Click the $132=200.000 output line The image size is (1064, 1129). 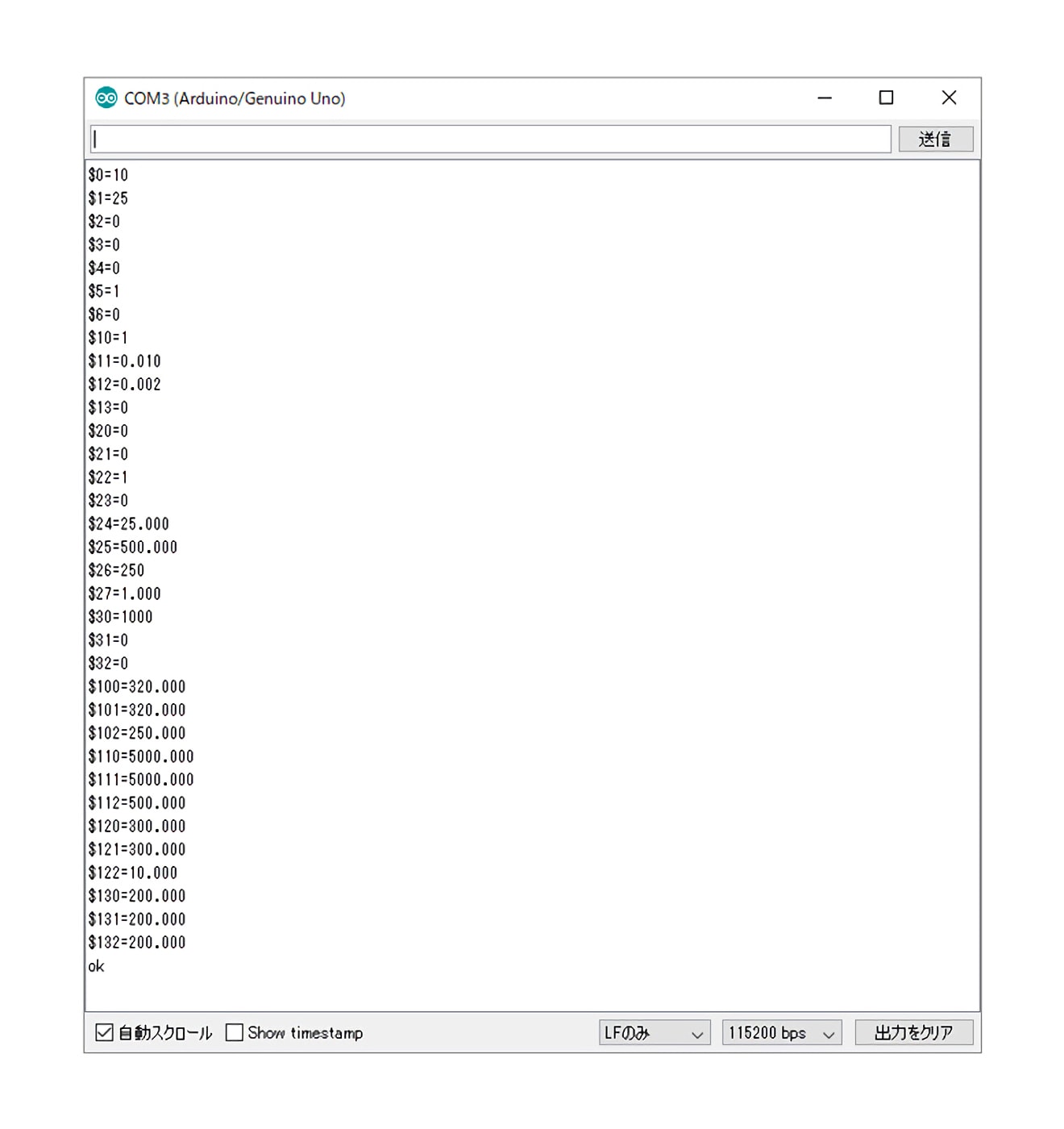click(x=137, y=943)
